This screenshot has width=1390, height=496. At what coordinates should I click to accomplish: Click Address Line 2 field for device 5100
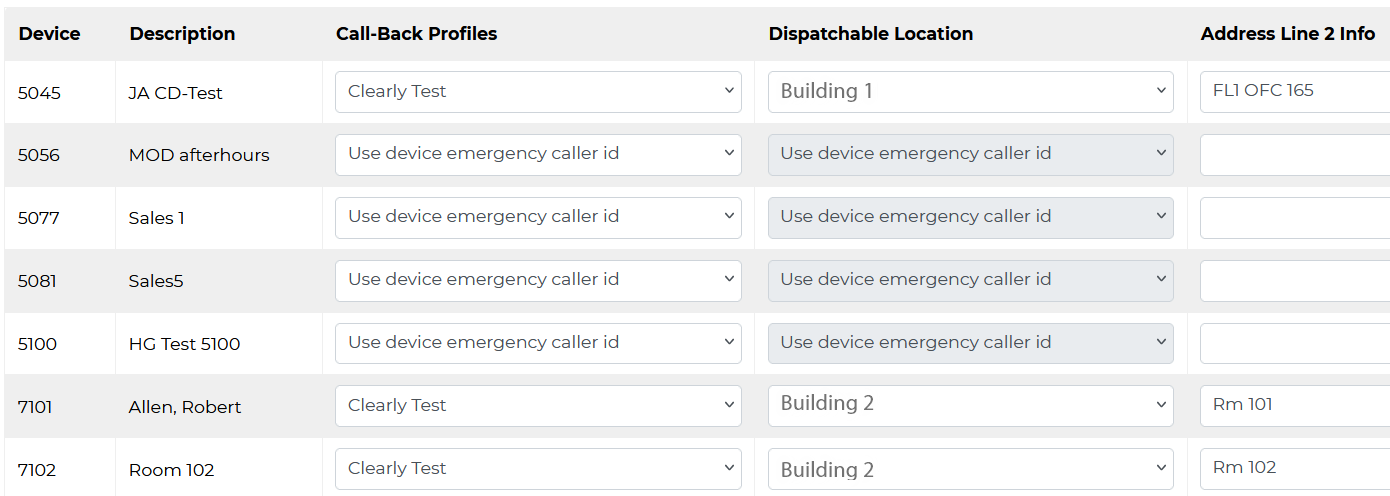point(1294,344)
